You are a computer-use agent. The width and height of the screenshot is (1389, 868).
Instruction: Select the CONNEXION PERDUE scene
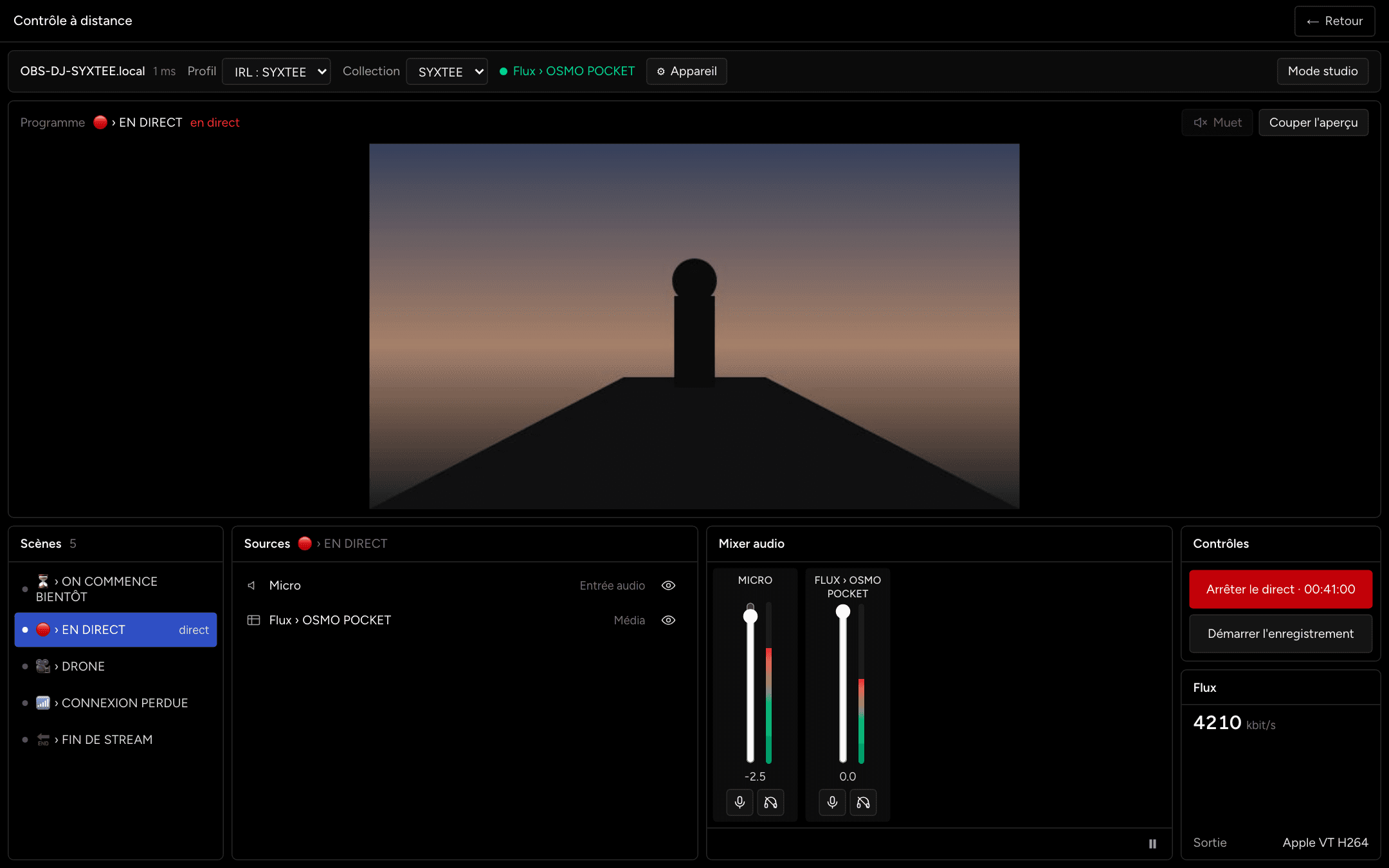115,703
